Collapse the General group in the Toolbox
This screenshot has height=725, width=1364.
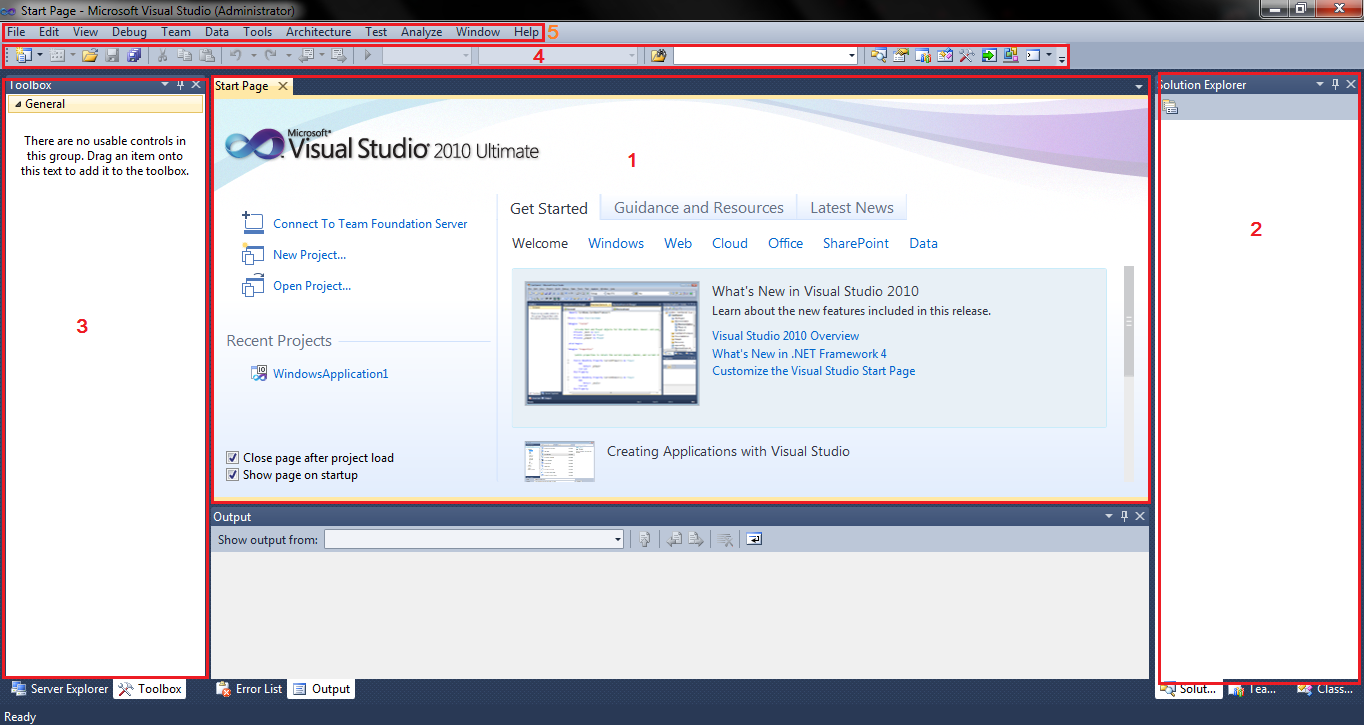click(x=20, y=104)
